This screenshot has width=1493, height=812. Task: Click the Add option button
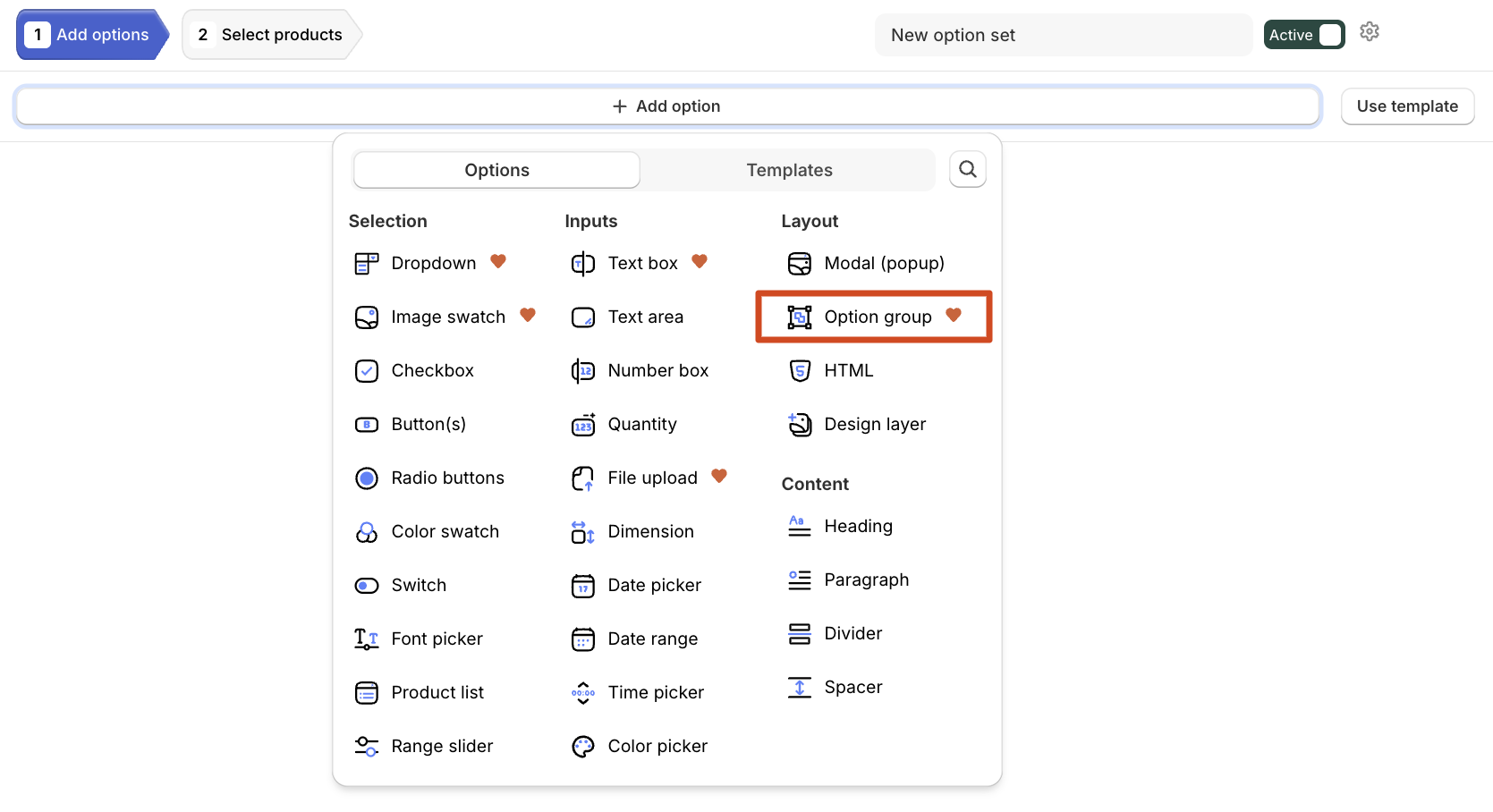tap(667, 106)
